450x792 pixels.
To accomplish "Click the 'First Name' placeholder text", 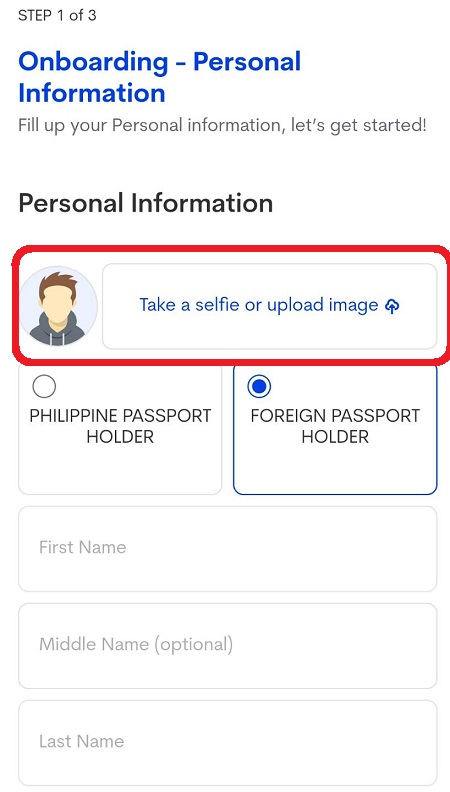I will 83,547.
